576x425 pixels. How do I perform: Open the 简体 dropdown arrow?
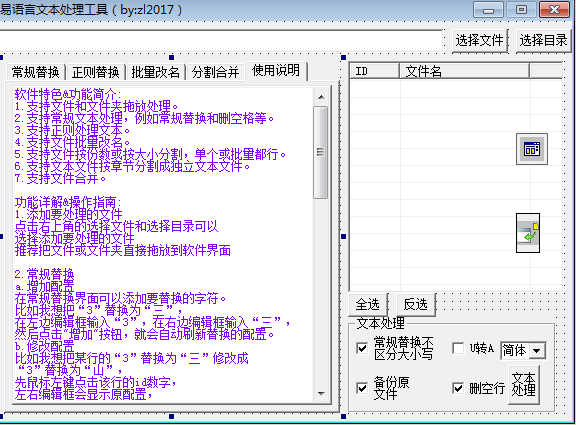point(537,350)
